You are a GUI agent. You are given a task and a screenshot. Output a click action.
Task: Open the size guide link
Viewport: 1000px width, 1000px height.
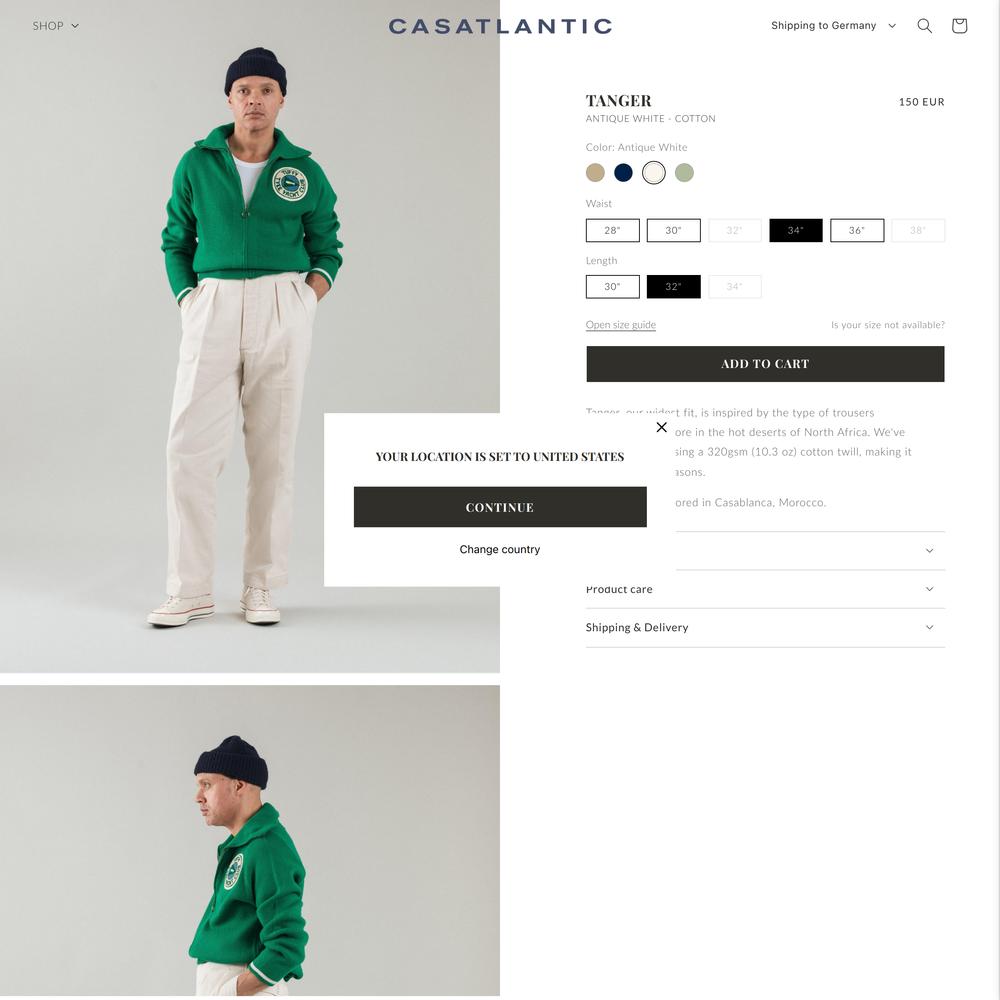tap(621, 325)
